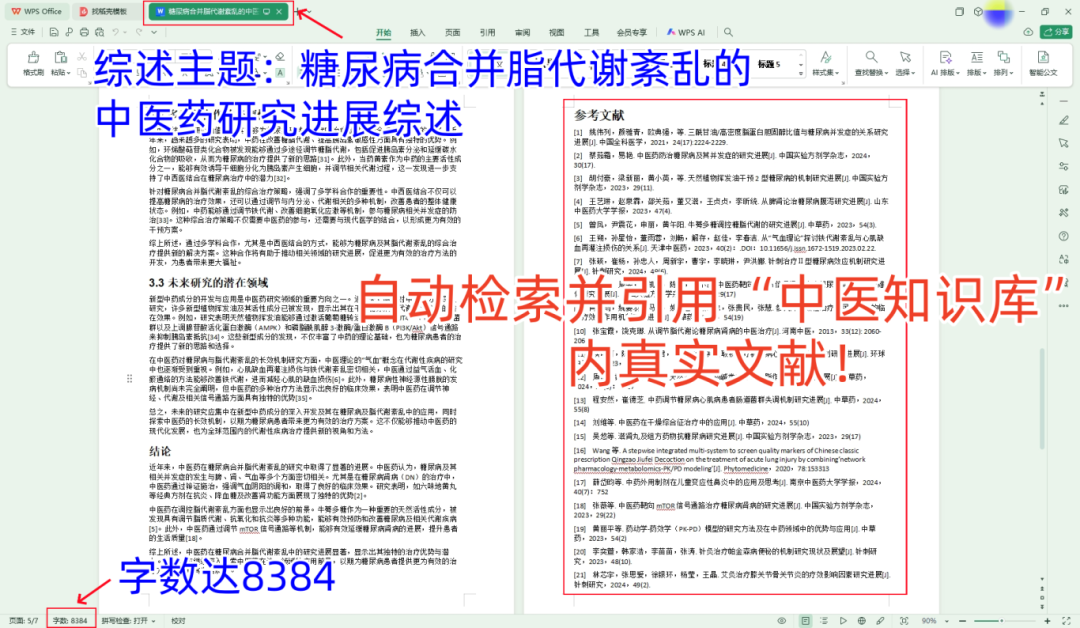
Task: Expand the Select (选择) dropdown arrow
Action: pyautogui.click(x=915, y=73)
